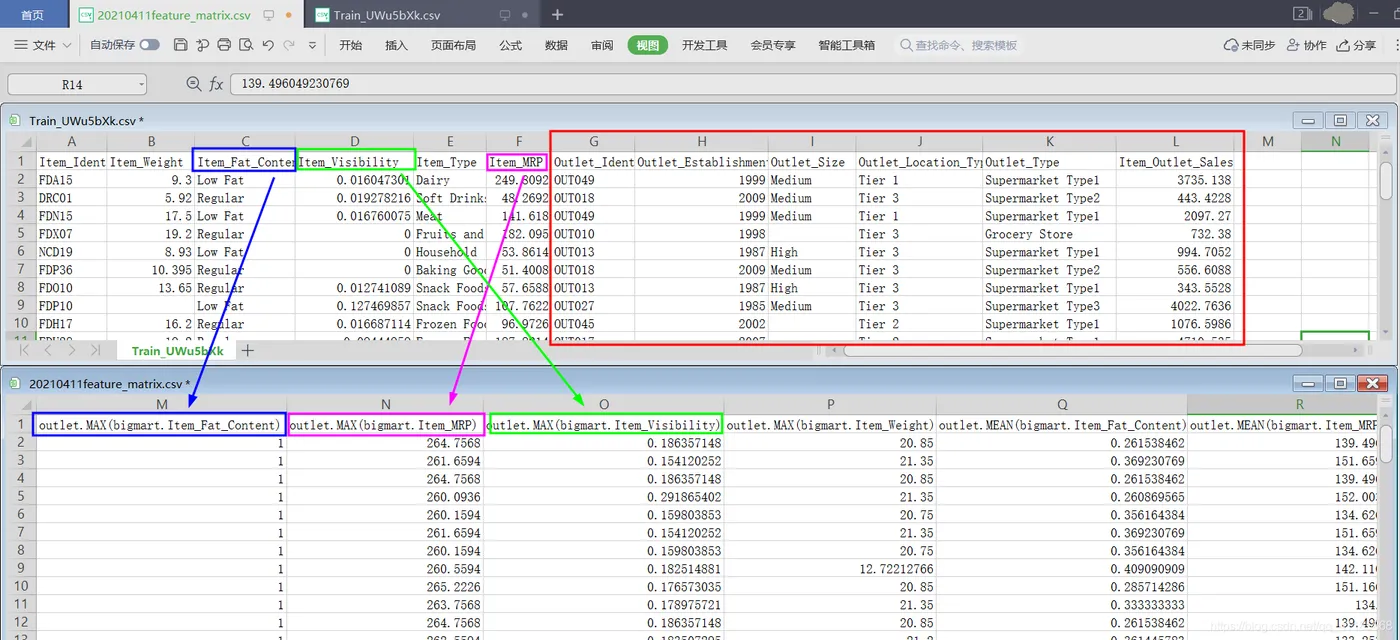
Task: Click cell FDA15 in Train sheet
Action: point(71,180)
